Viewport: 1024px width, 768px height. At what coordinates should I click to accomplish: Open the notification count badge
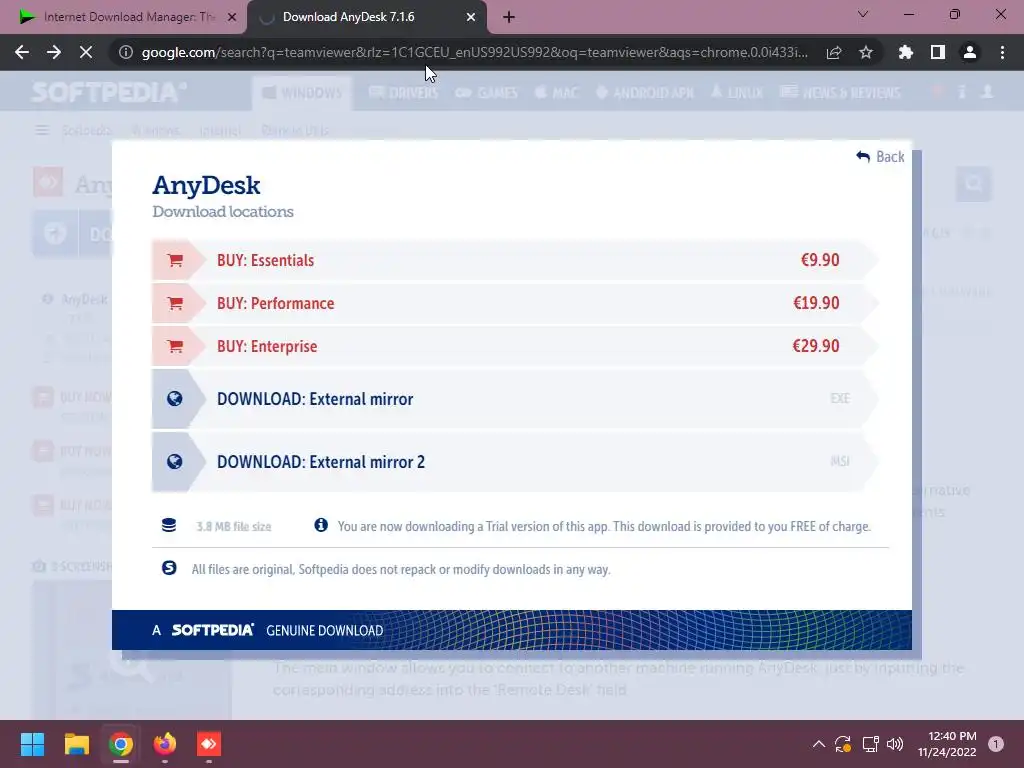[x=996, y=744]
